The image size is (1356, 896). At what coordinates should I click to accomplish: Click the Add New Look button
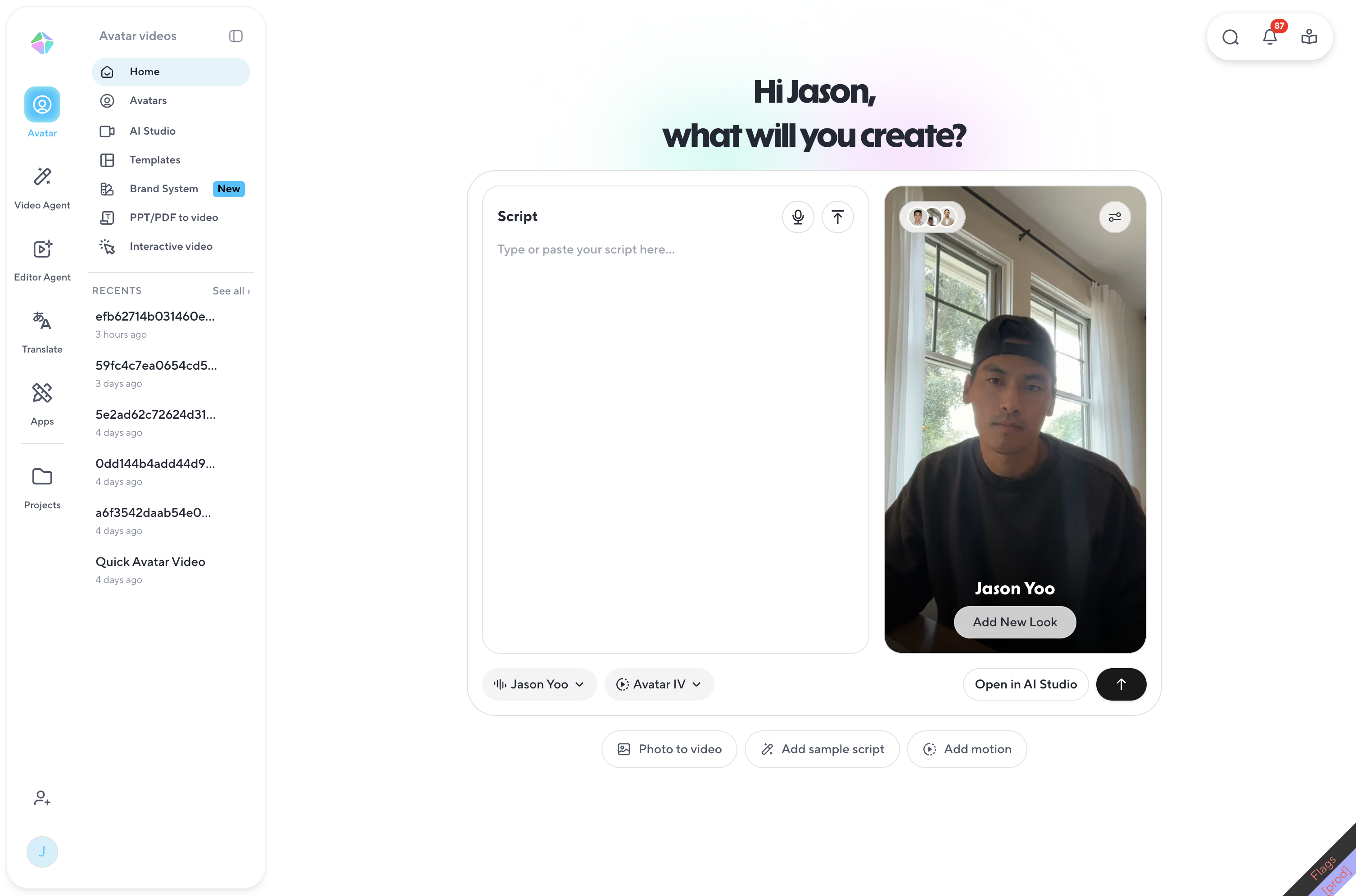pos(1014,622)
